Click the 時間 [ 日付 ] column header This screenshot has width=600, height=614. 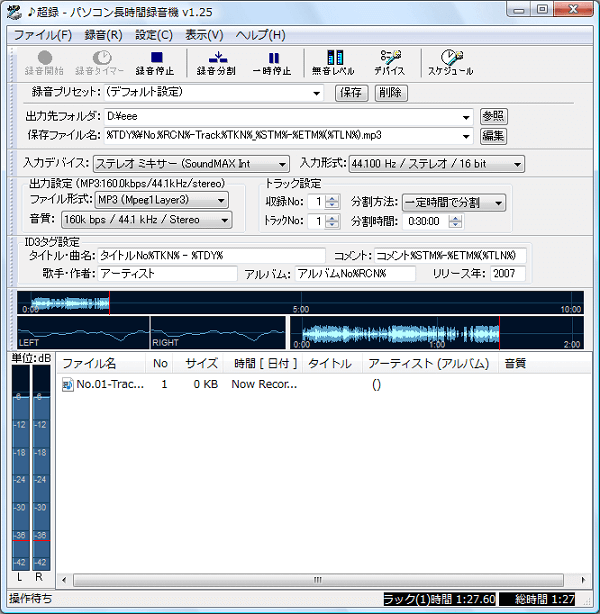[263, 364]
